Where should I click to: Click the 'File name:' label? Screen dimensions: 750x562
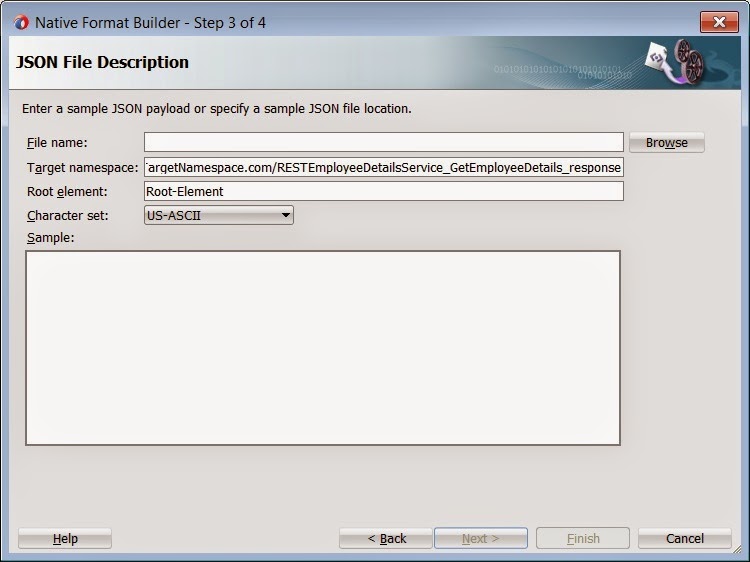(57, 143)
